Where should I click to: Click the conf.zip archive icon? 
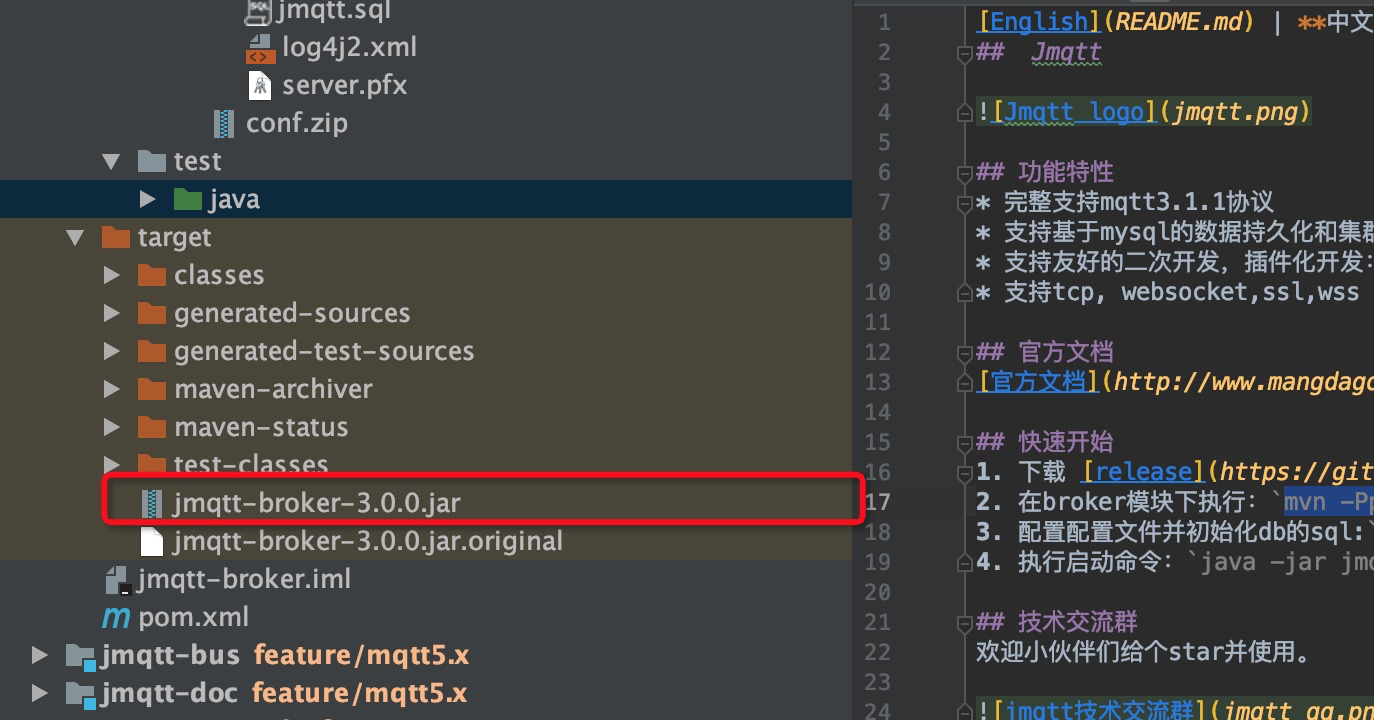[224, 123]
